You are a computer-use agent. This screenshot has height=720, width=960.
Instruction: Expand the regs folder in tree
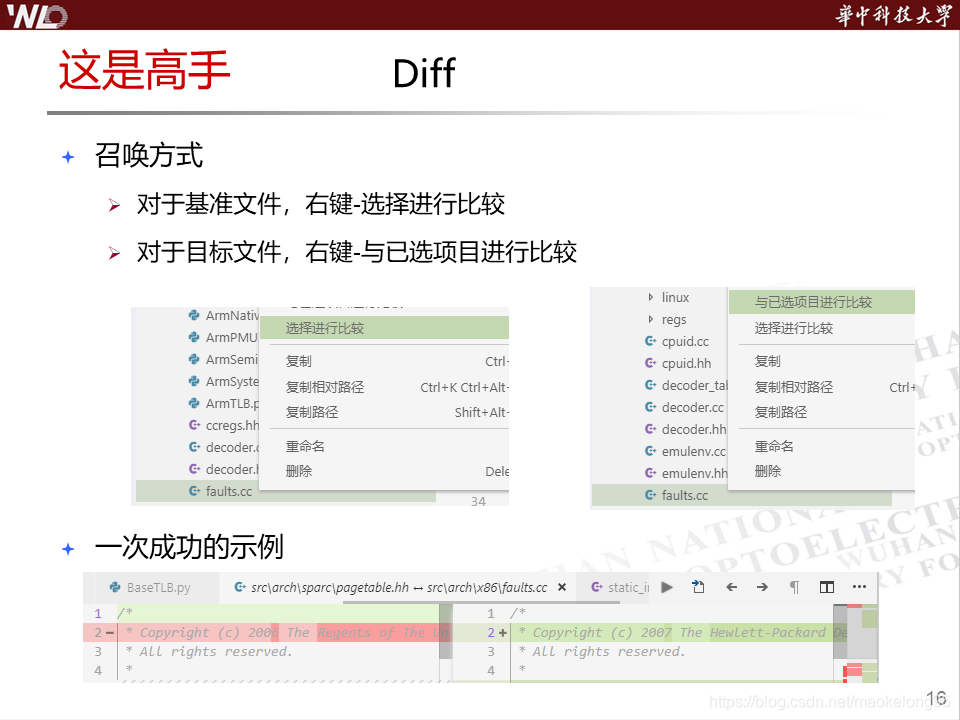[651, 320]
